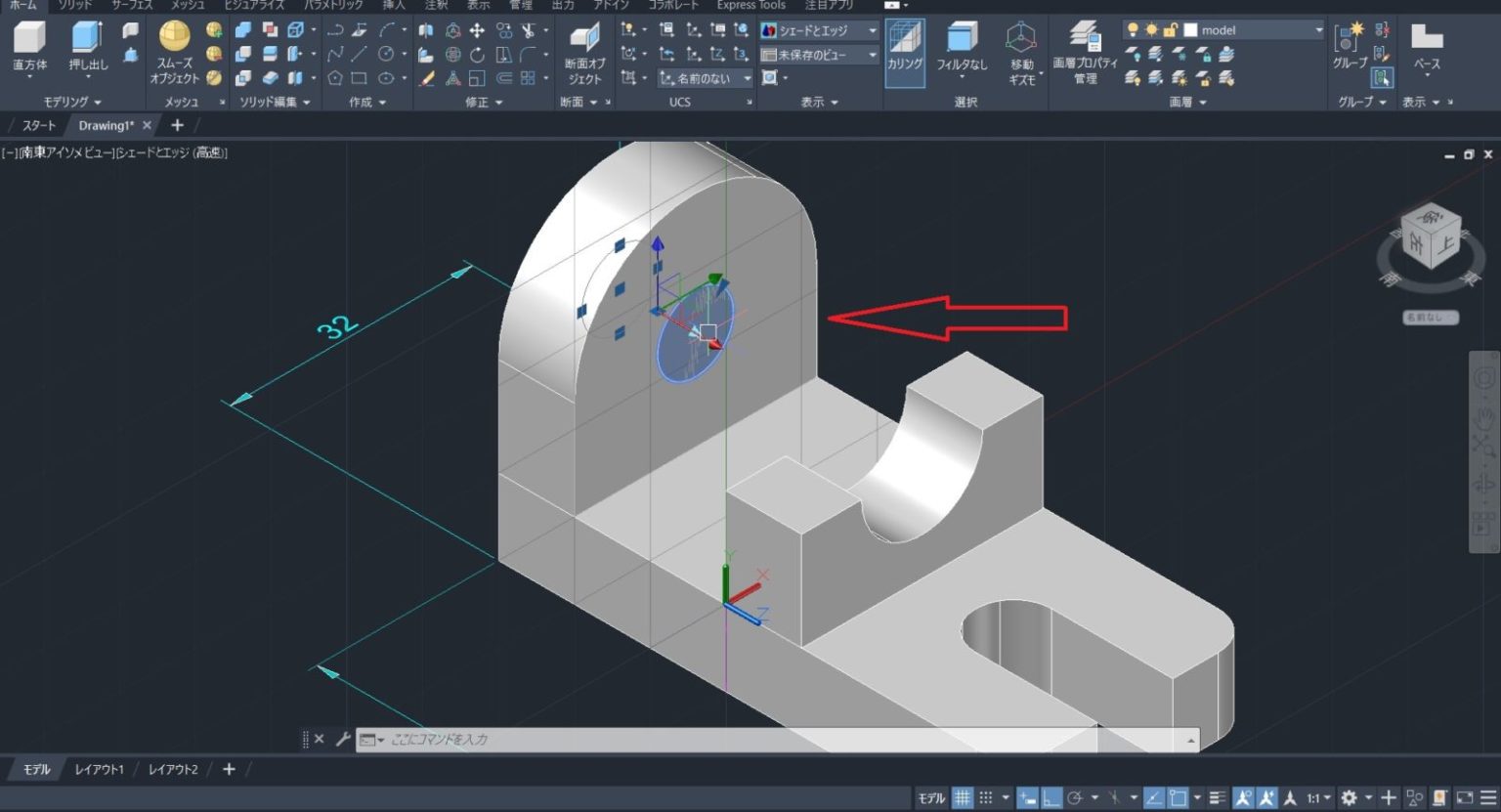Click plus to create a new layout
1501x812 pixels.
click(x=229, y=769)
